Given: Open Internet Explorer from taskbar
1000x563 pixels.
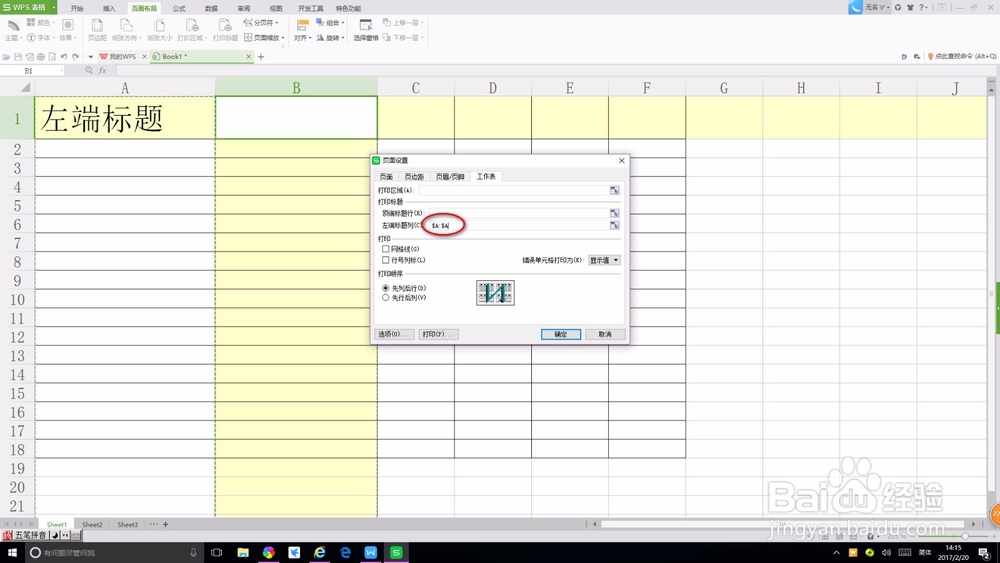Looking at the screenshot, I should 320,553.
